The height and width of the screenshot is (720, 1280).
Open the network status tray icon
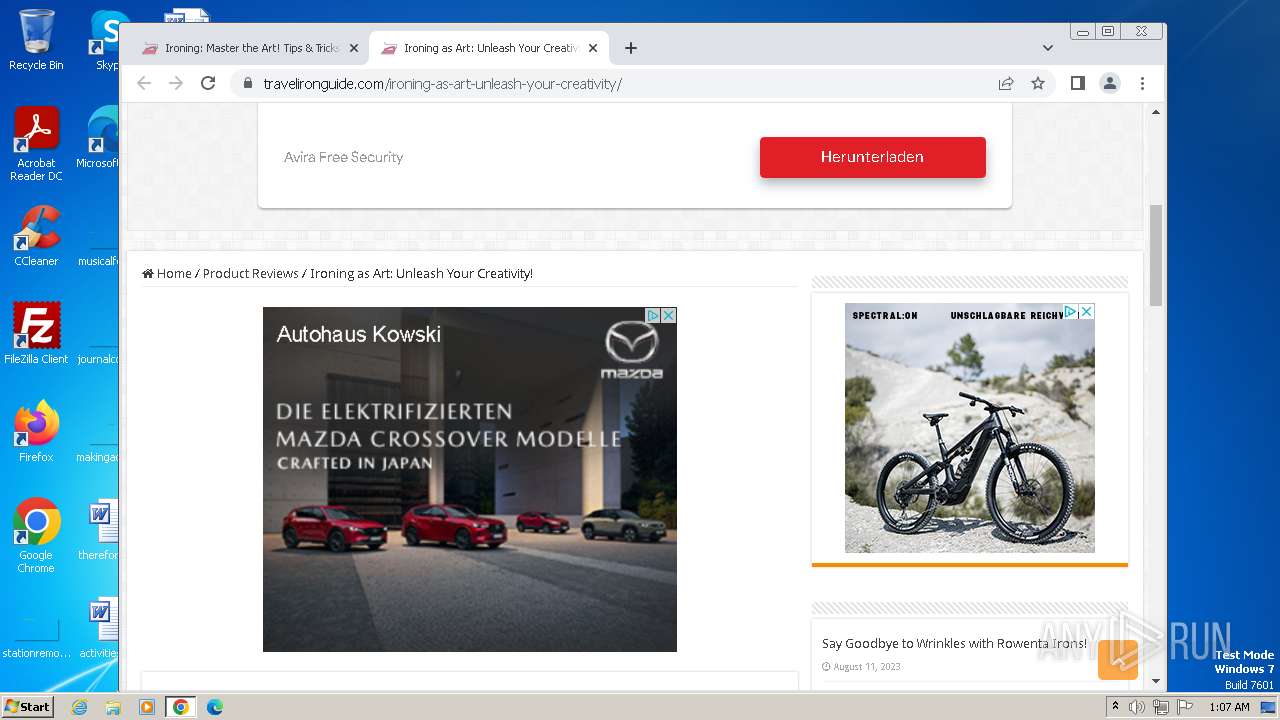[x=1160, y=707]
